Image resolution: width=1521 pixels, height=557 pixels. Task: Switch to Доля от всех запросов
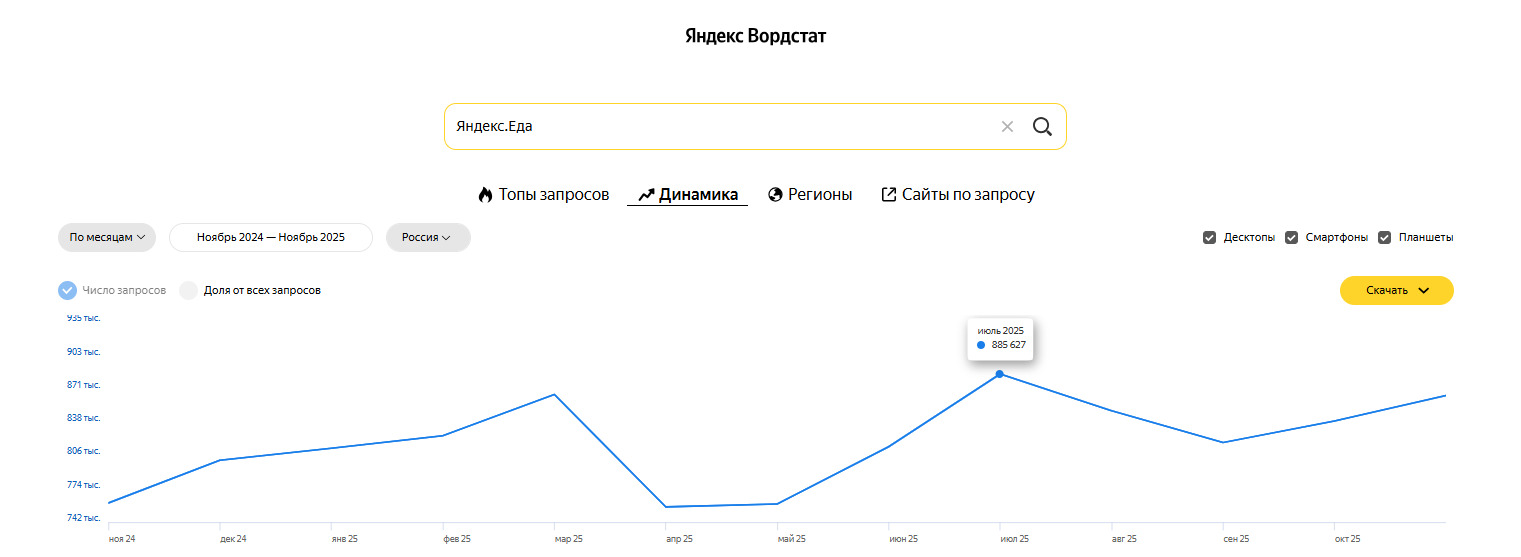click(x=189, y=290)
